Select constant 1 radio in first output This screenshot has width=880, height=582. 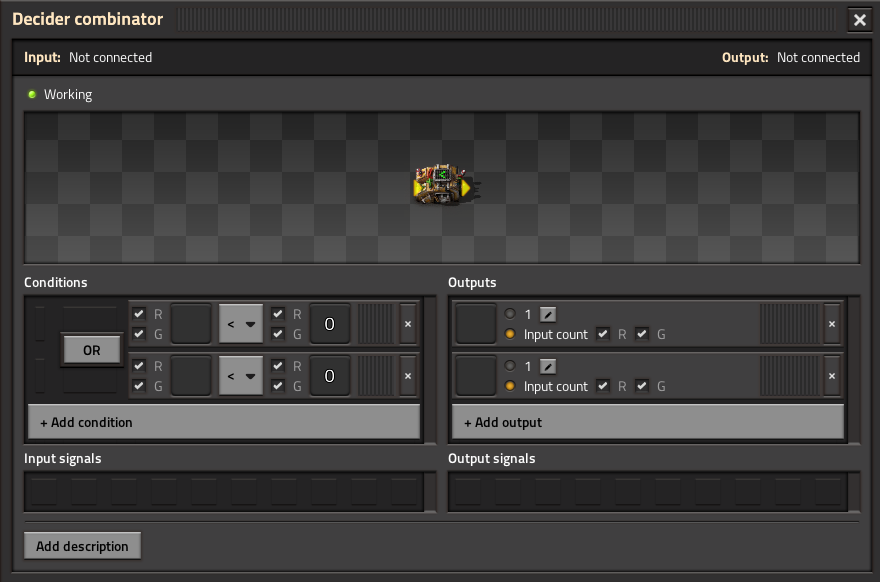click(x=510, y=314)
